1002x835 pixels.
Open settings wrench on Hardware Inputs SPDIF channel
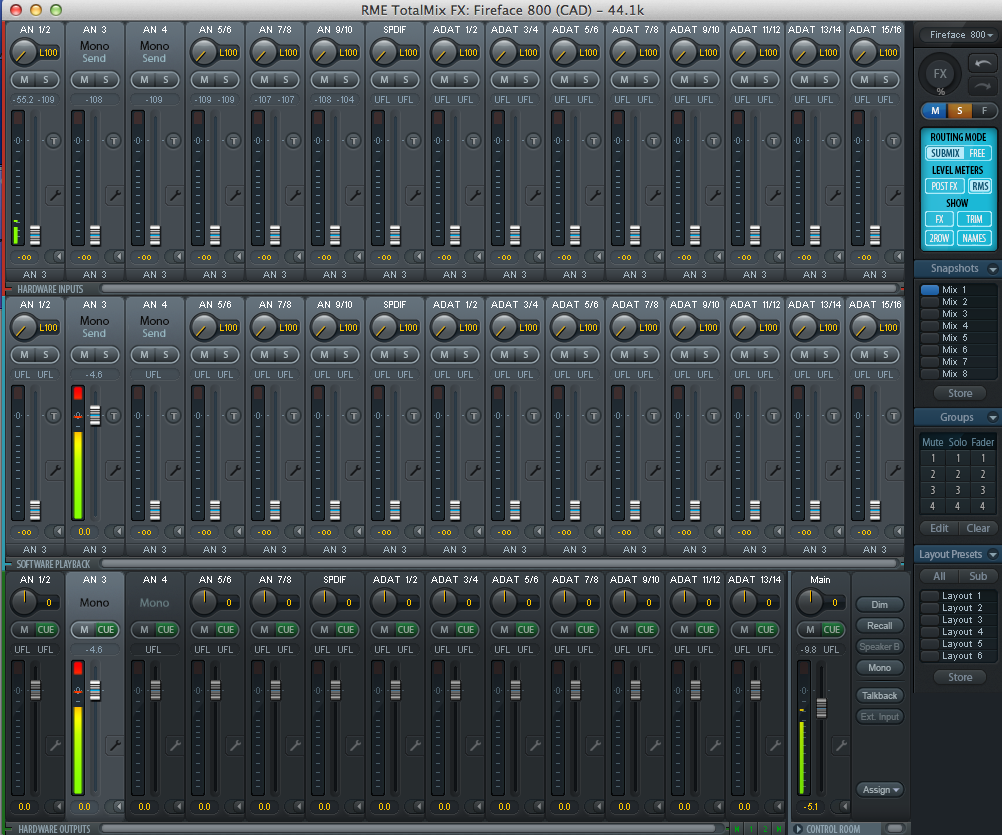point(415,195)
